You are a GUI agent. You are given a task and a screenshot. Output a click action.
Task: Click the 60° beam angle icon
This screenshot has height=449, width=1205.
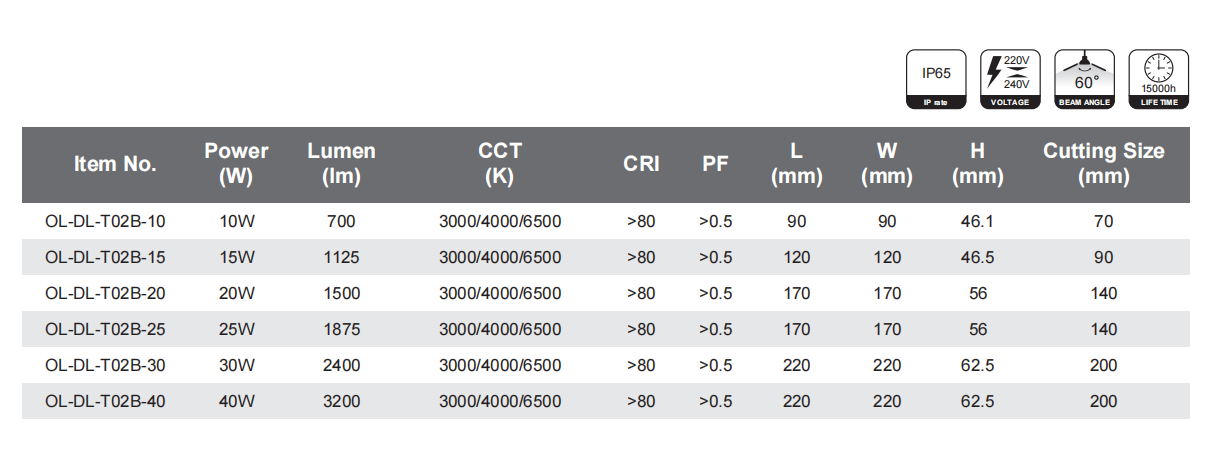click(1085, 78)
